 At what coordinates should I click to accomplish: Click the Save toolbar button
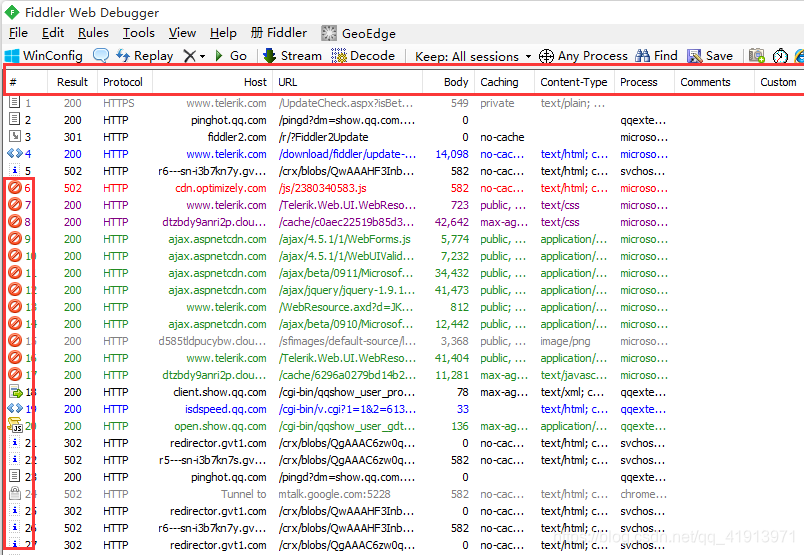click(710, 55)
